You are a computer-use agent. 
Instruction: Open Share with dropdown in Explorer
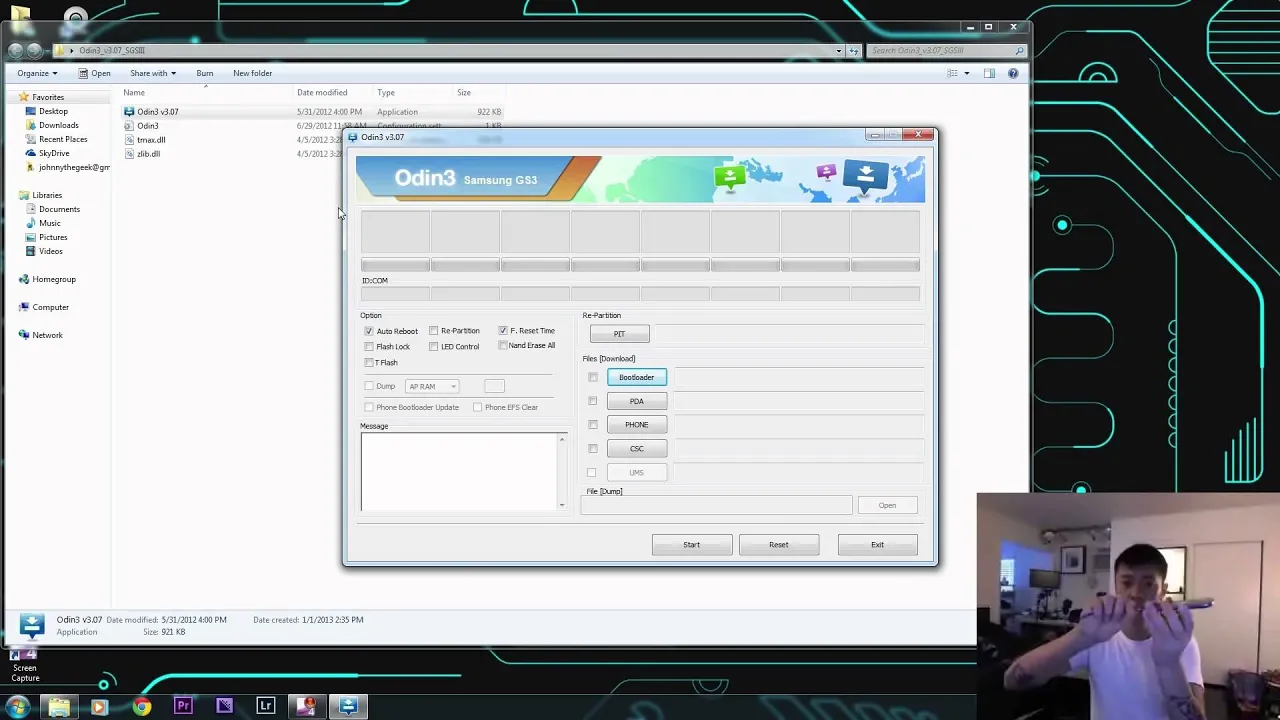(152, 73)
